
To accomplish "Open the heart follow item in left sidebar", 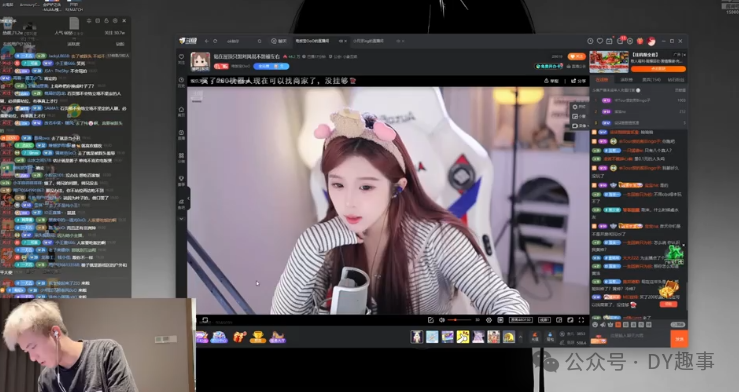I will coord(181,58).
